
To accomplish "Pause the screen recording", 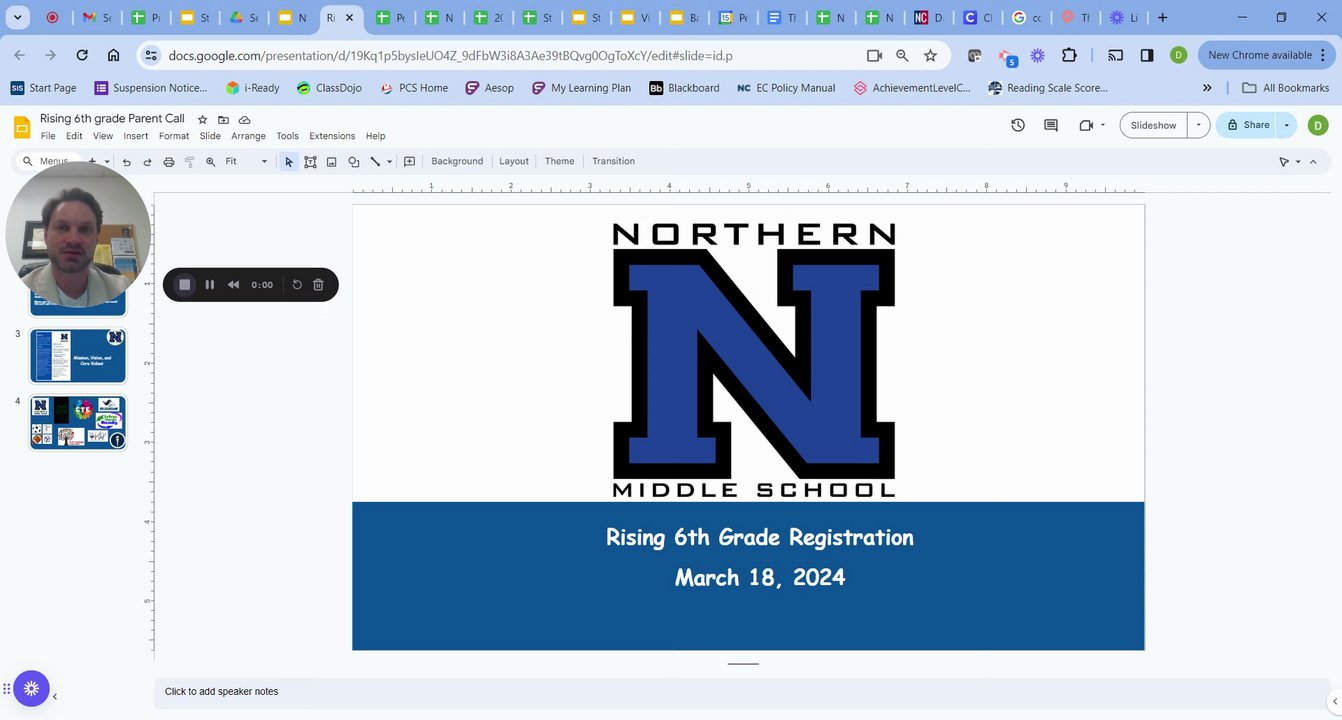I will [210, 285].
